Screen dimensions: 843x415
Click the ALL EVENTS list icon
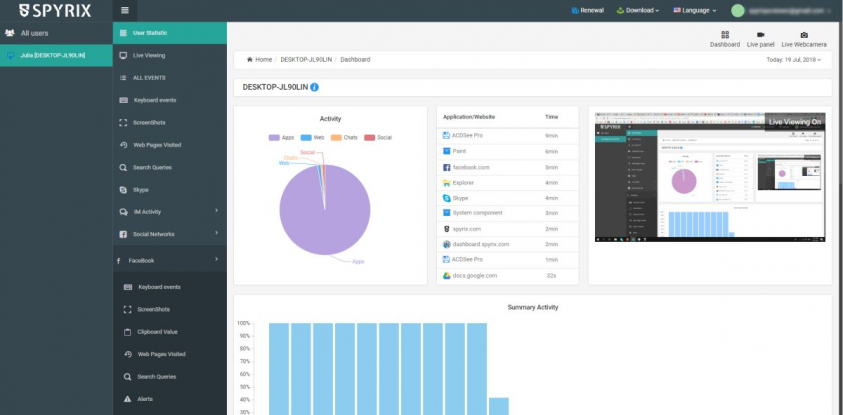click(x=123, y=78)
